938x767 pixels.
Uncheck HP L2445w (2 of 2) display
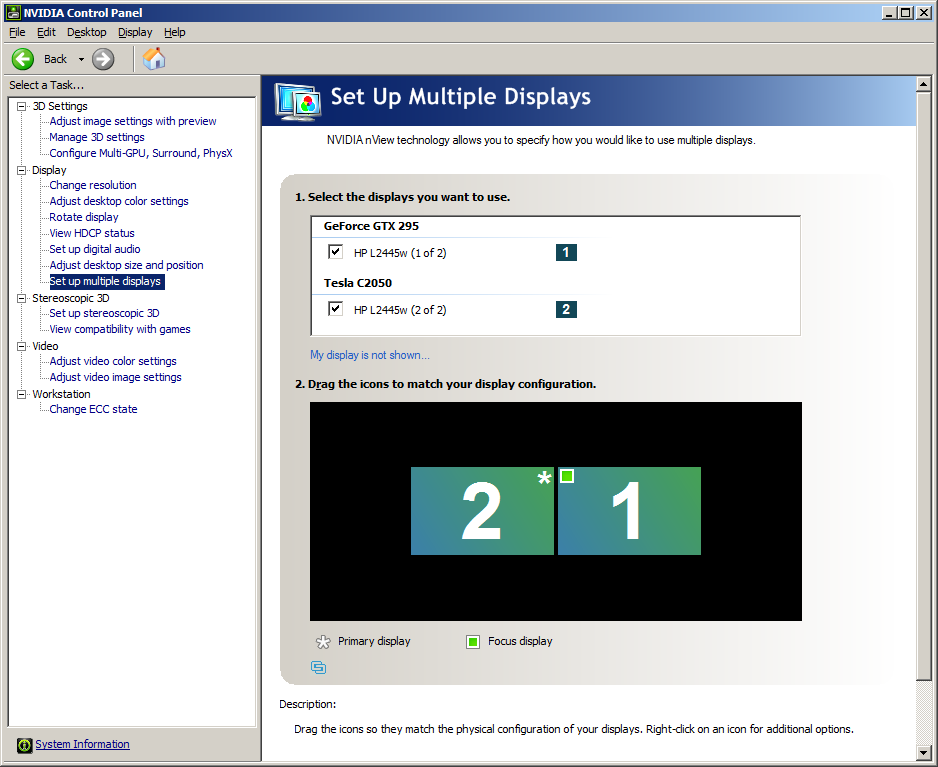[335, 309]
